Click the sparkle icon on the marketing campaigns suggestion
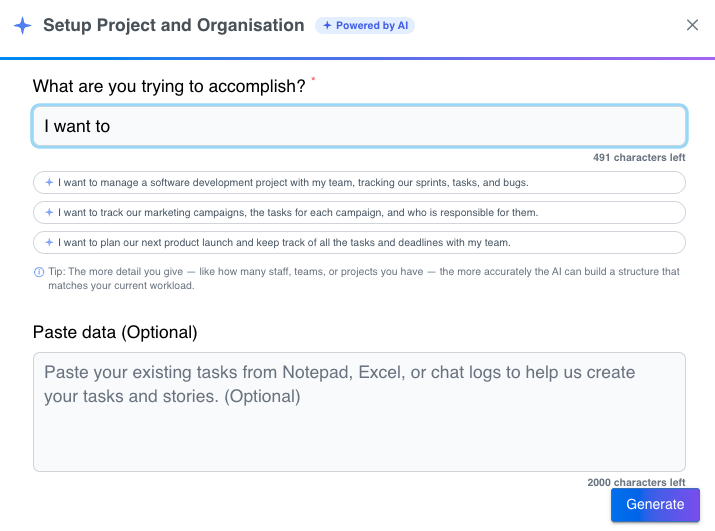 49,213
